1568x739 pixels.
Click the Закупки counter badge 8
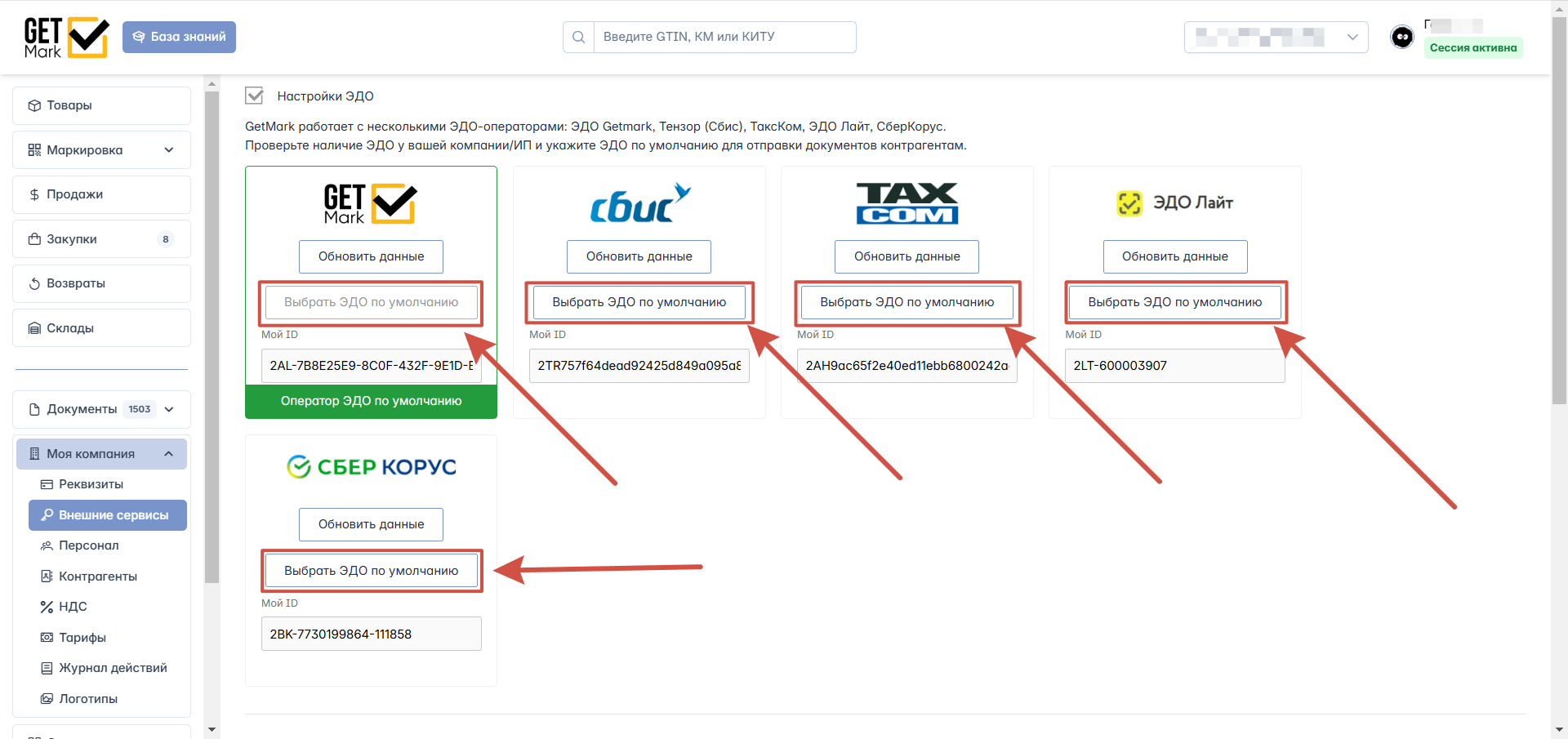pyautogui.click(x=166, y=239)
